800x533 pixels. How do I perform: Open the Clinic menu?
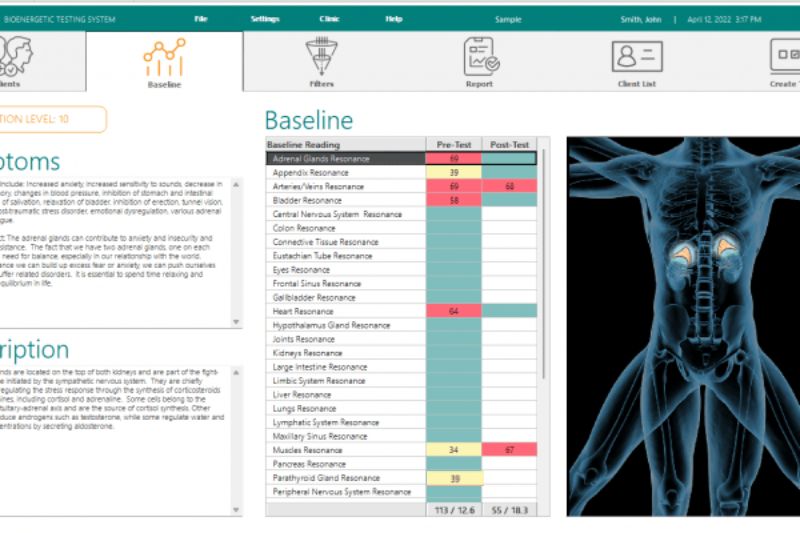tap(329, 19)
